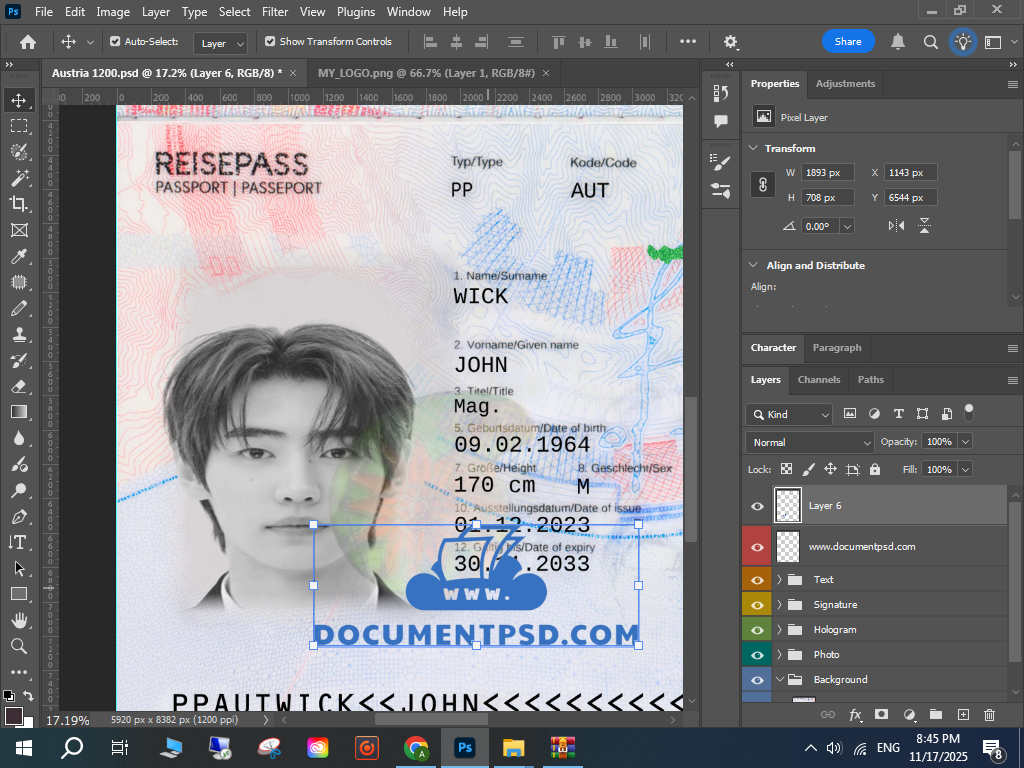Switch to the MY_LOGO.png document tab
The width and height of the screenshot is (1024, 768).
pos(426,74)
